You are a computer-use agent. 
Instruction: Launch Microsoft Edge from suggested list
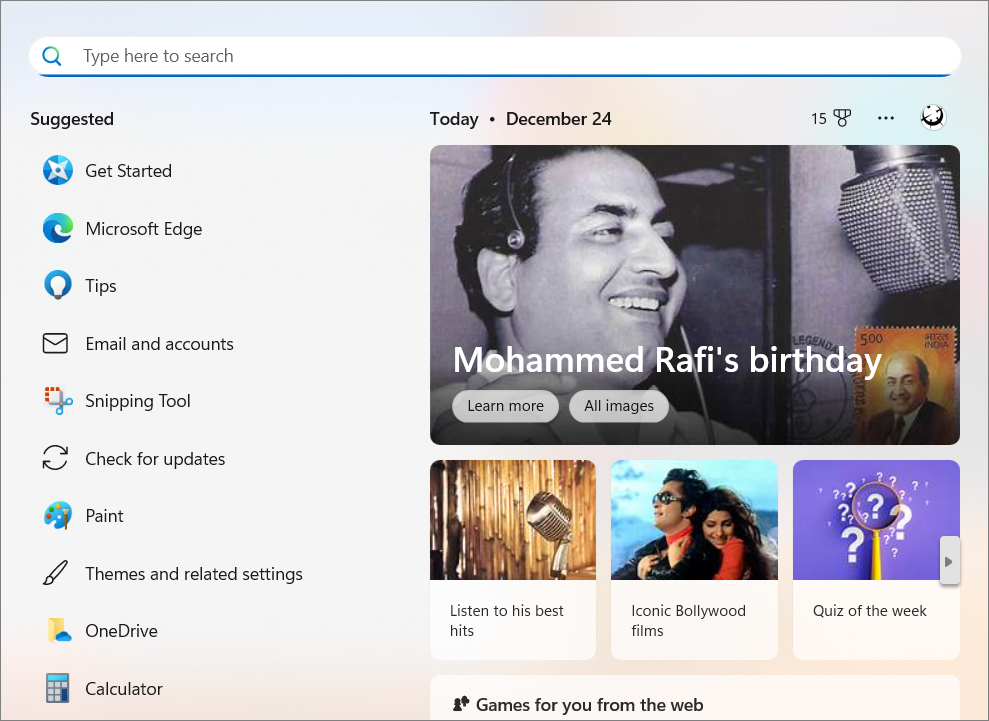(x=58, y=229)
